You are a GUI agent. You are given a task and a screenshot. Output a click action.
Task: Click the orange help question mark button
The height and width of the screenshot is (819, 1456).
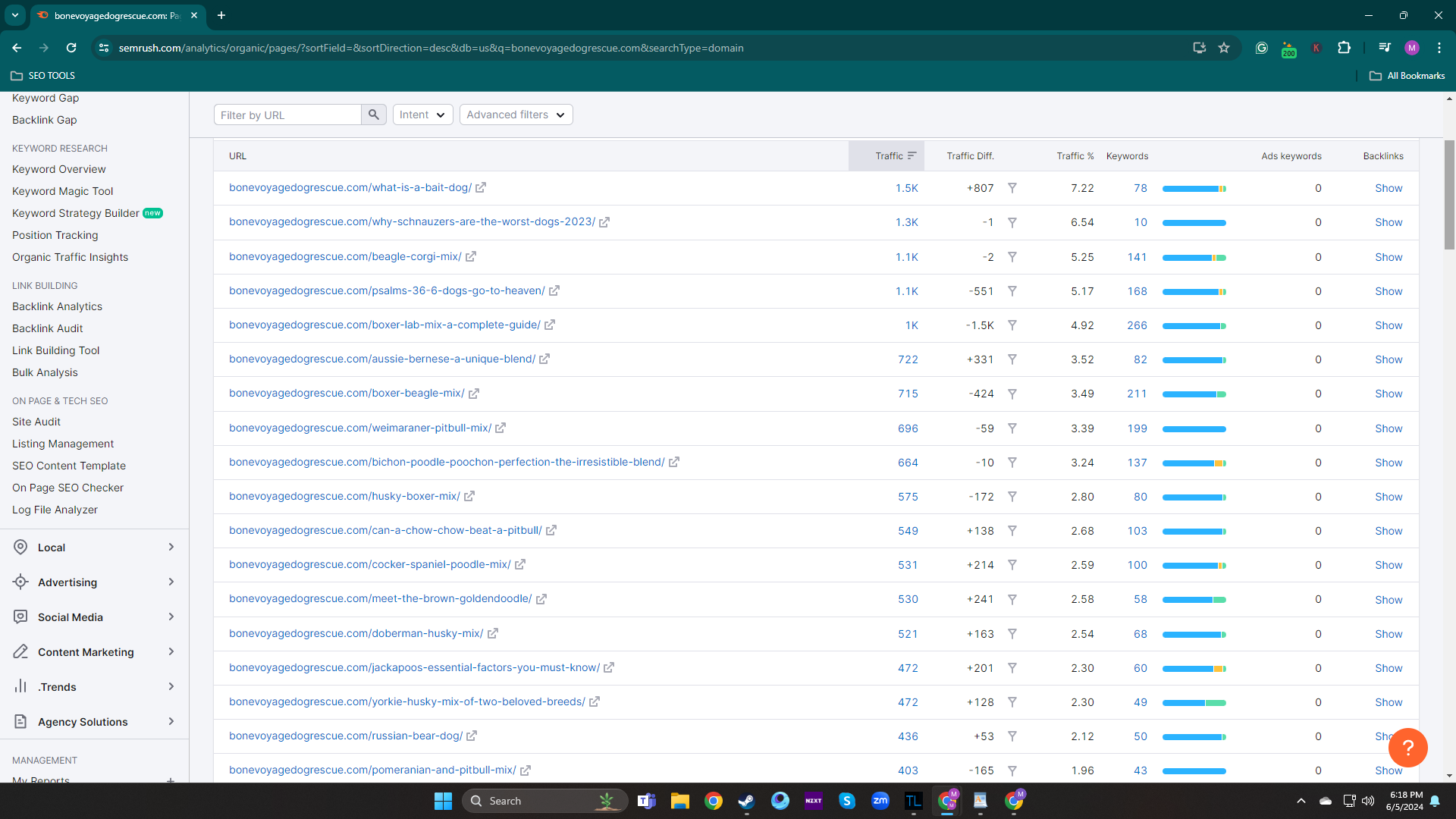pos(1407,747)
